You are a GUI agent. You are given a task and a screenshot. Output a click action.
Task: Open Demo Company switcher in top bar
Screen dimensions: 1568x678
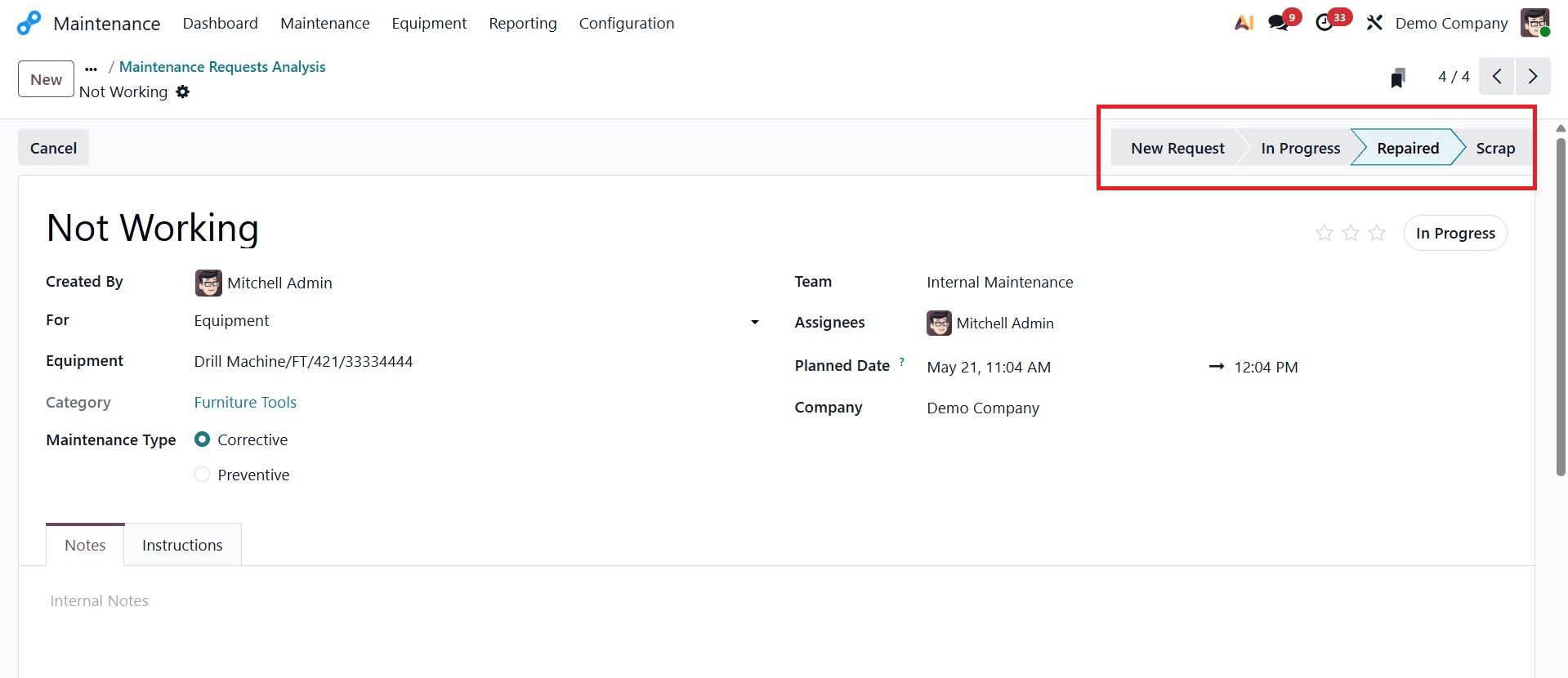click(1451, 23)
